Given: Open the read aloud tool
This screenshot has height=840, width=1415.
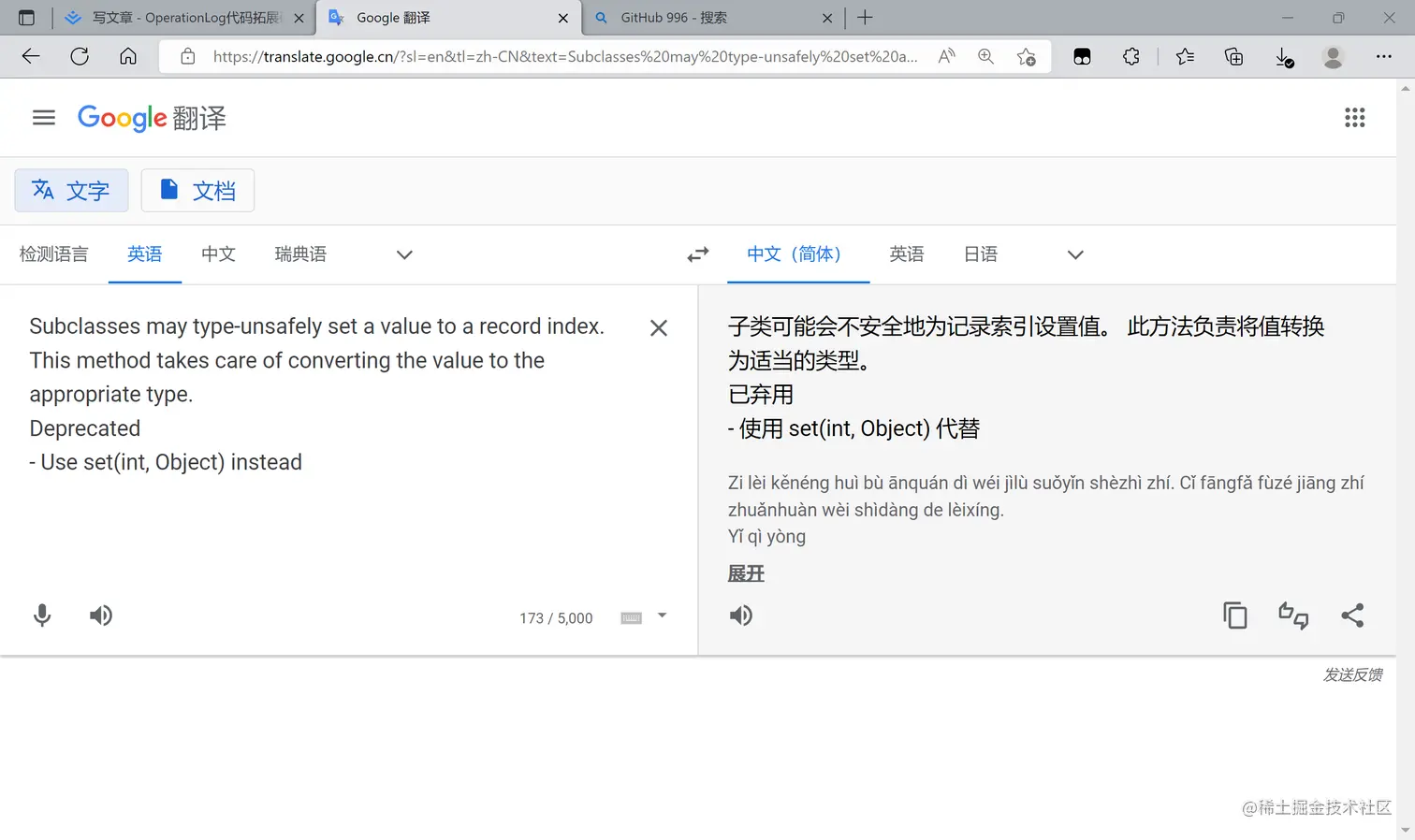Looking at the screenshot, I should click(947, 56).
